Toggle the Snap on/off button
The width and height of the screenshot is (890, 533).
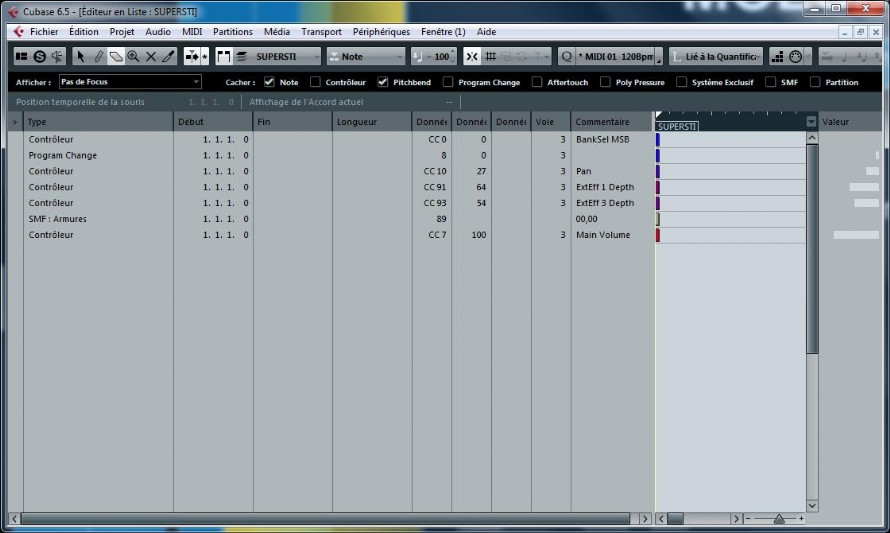tap(472, 56)
